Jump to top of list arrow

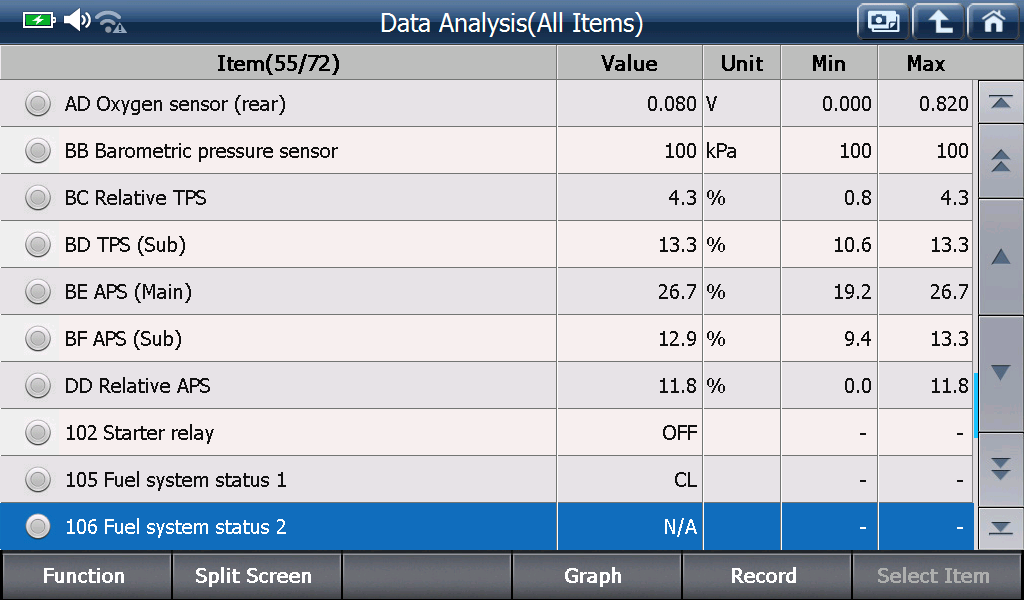pyautogui.click(x=1000, y=102)
